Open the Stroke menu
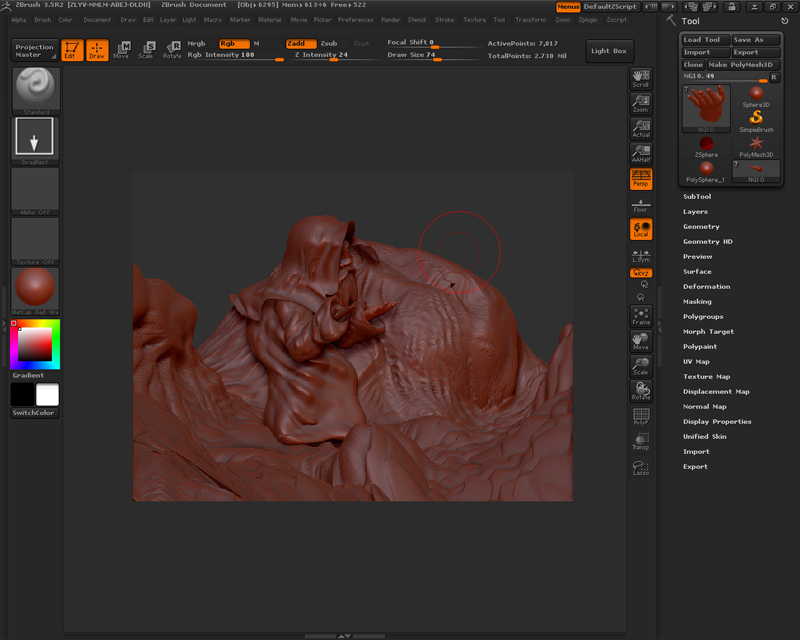This screenshot has height=640, width=800. tap(445, 19)
